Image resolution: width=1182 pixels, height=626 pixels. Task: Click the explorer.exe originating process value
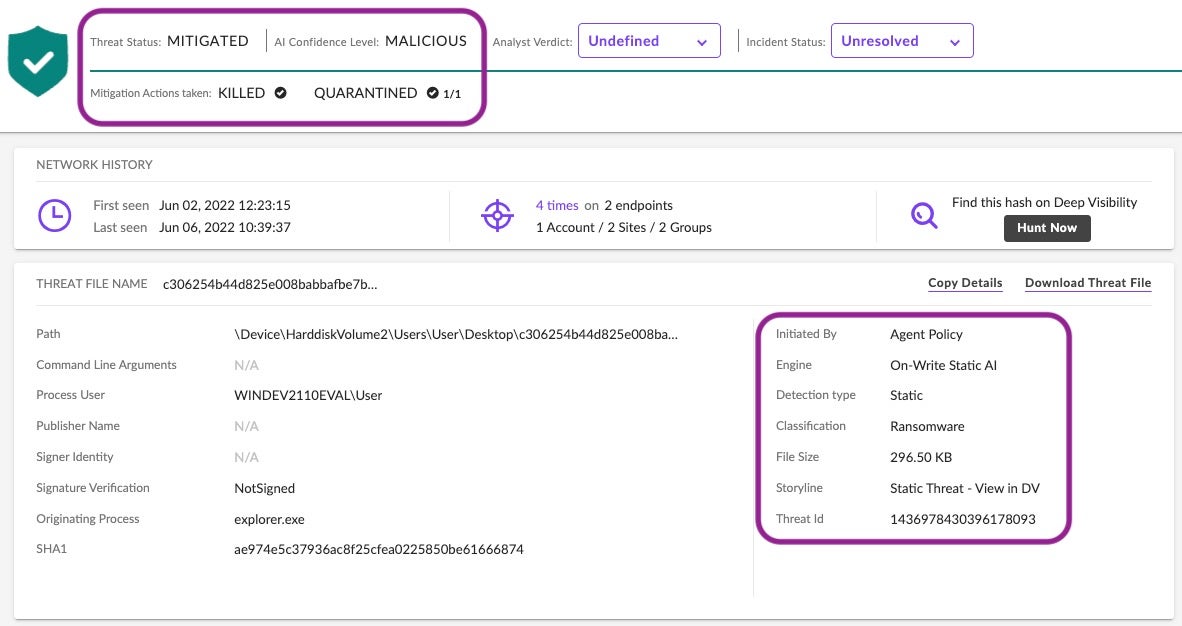pyautogui.click(x=269, y=519)
